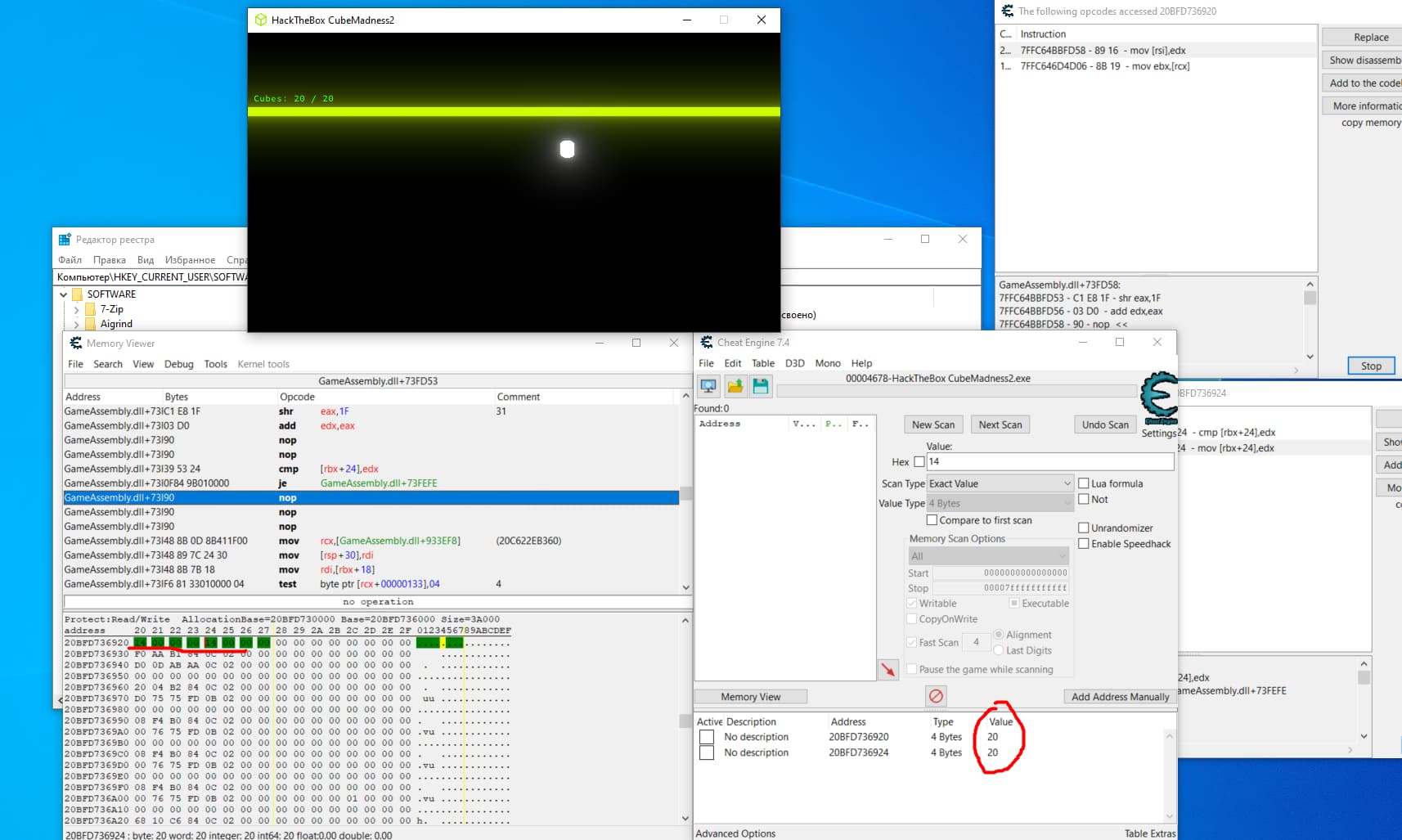This screenshot has height=840, width=1402.
Task: Click the open cheat table folder icon
Action: point(735,386)
